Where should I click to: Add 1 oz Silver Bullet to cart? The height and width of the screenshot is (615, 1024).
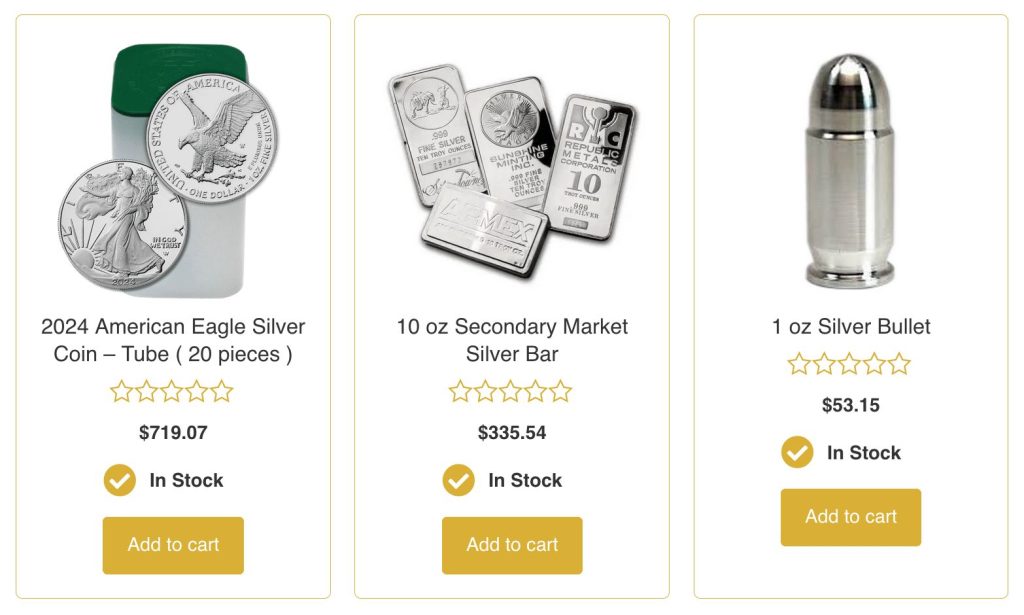click(x=851, y=517)
